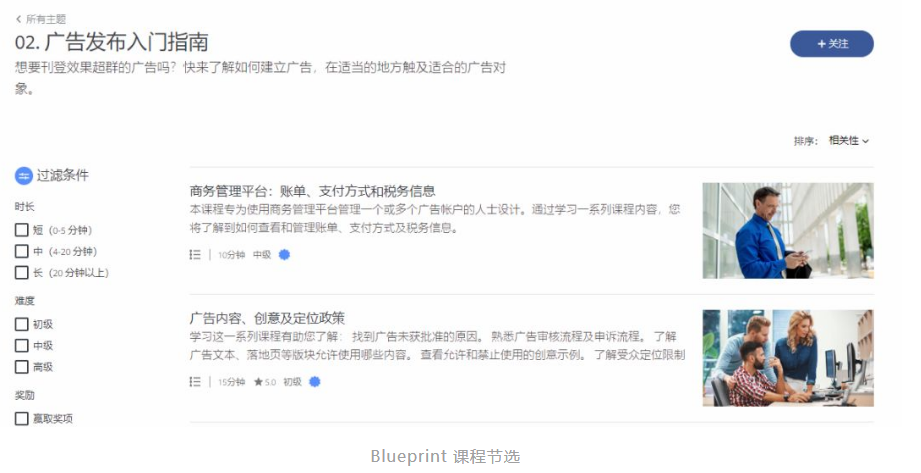This screenshot has height=473, width=921.
Task: Click the team at computer thumbnail
Action: (788, 358)
